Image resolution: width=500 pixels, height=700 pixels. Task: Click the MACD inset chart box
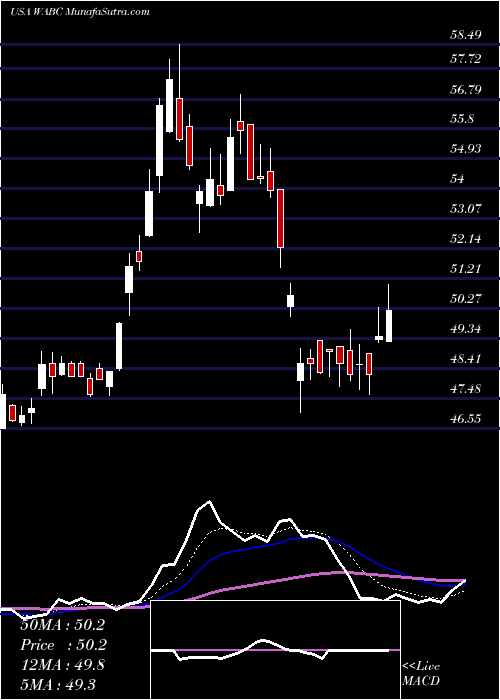275,650
